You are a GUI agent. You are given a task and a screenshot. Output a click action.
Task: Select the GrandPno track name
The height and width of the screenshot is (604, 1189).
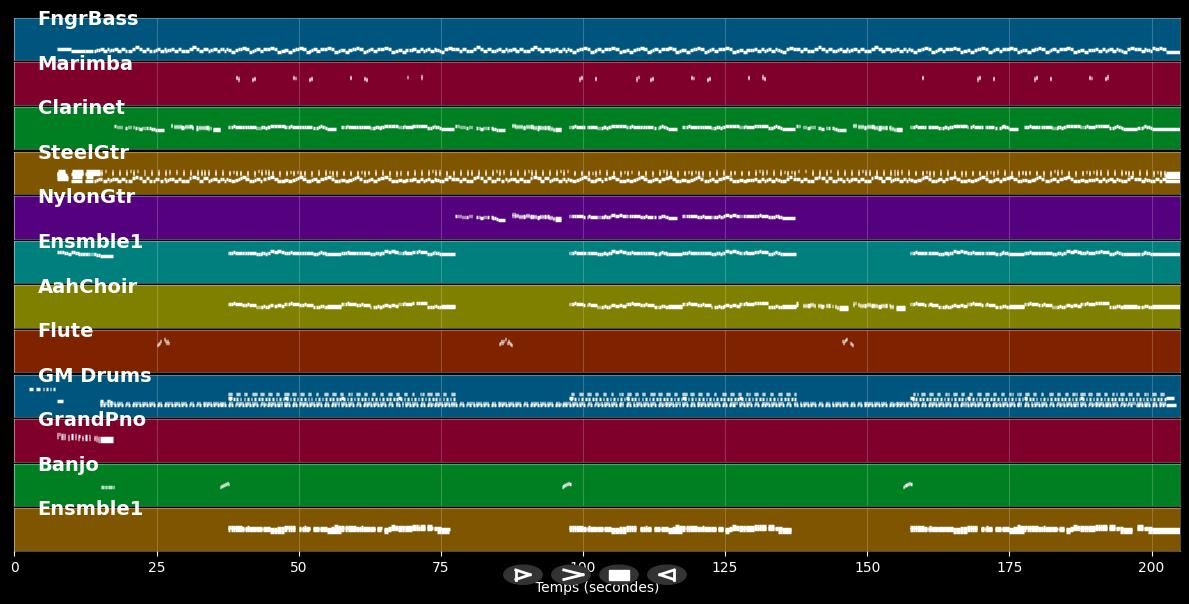coord(92,419)
